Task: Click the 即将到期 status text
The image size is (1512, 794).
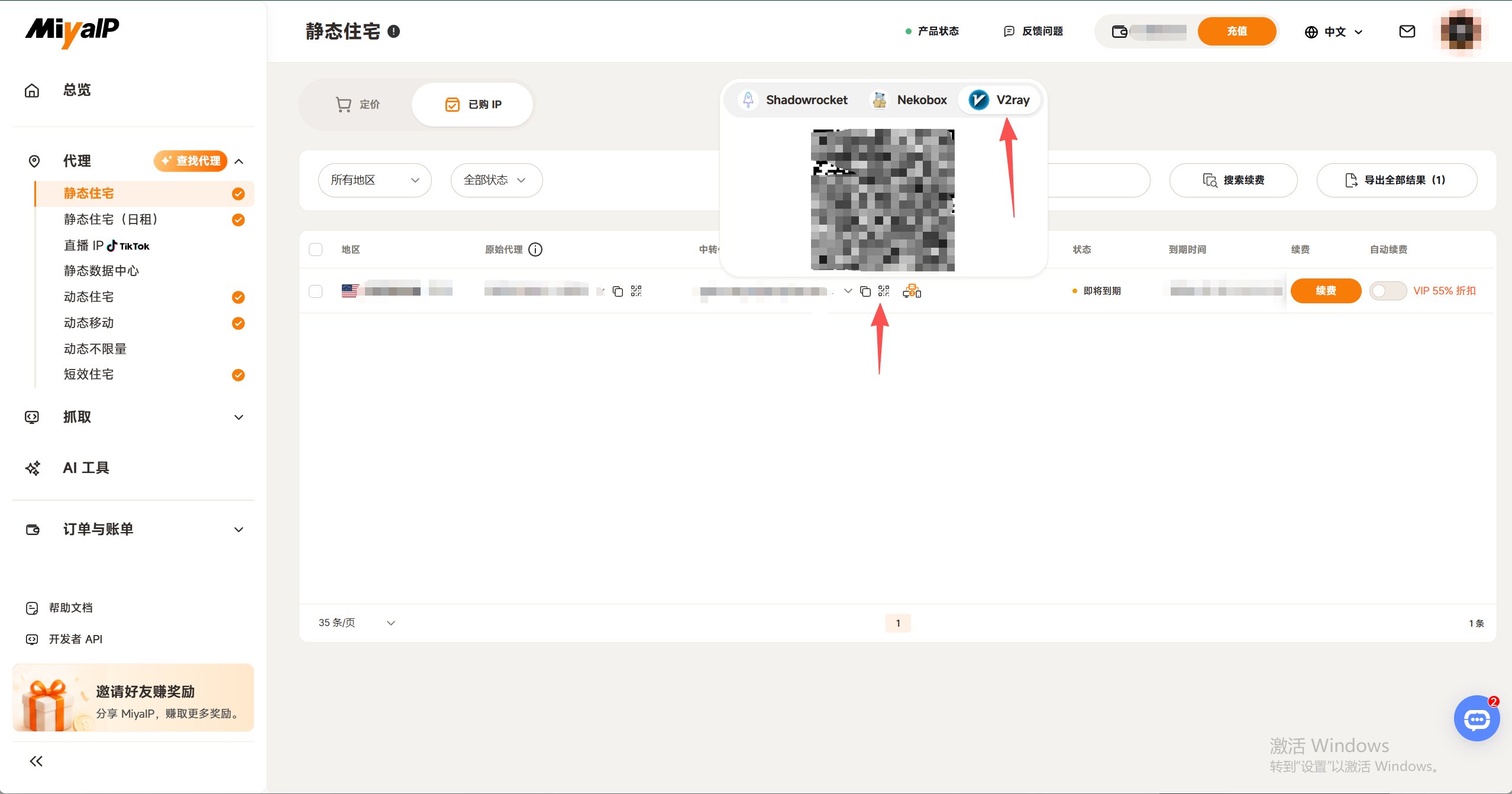Action: pos(1102,291)
